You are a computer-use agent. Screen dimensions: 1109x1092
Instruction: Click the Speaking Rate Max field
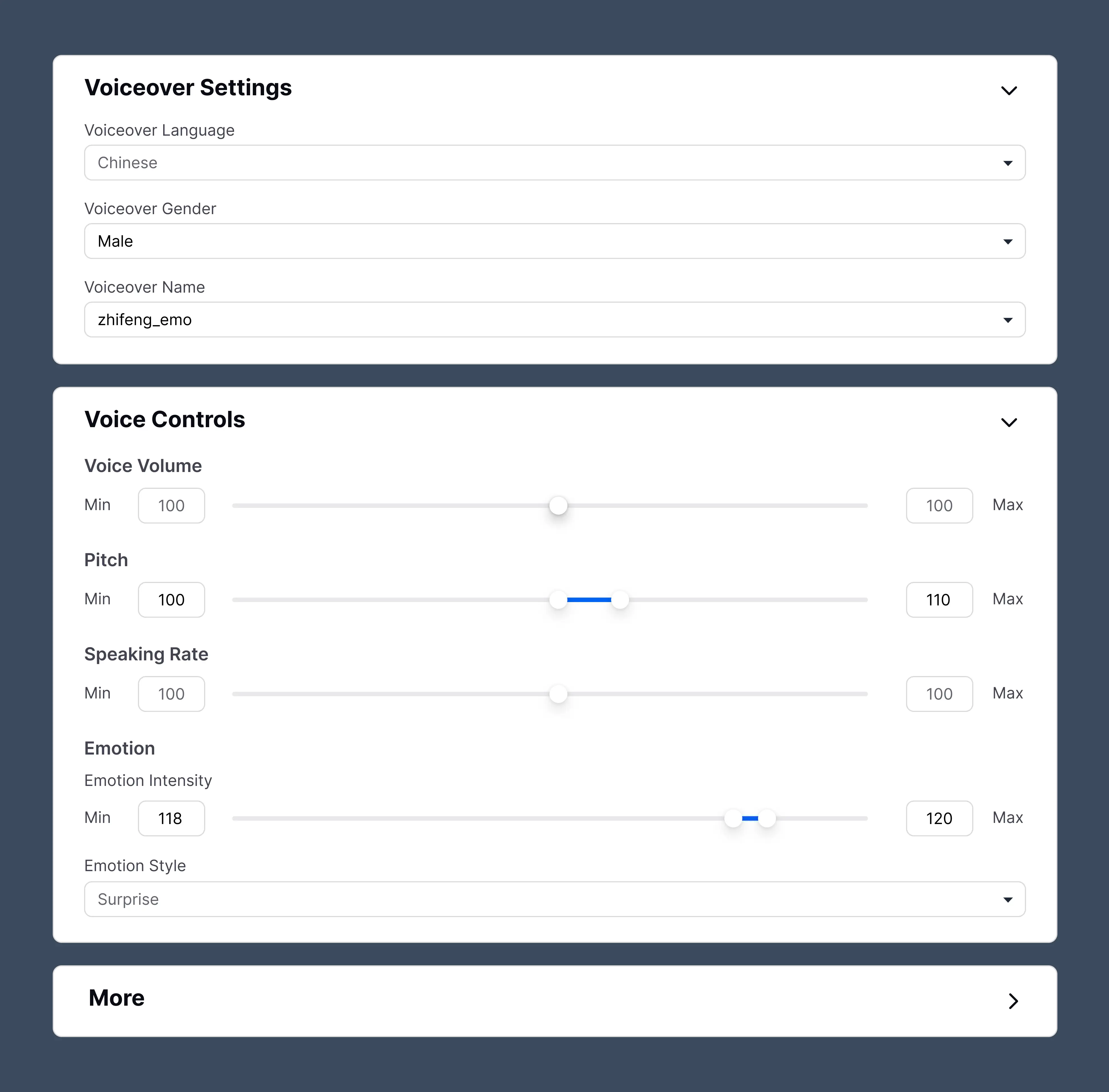[939, 694]
